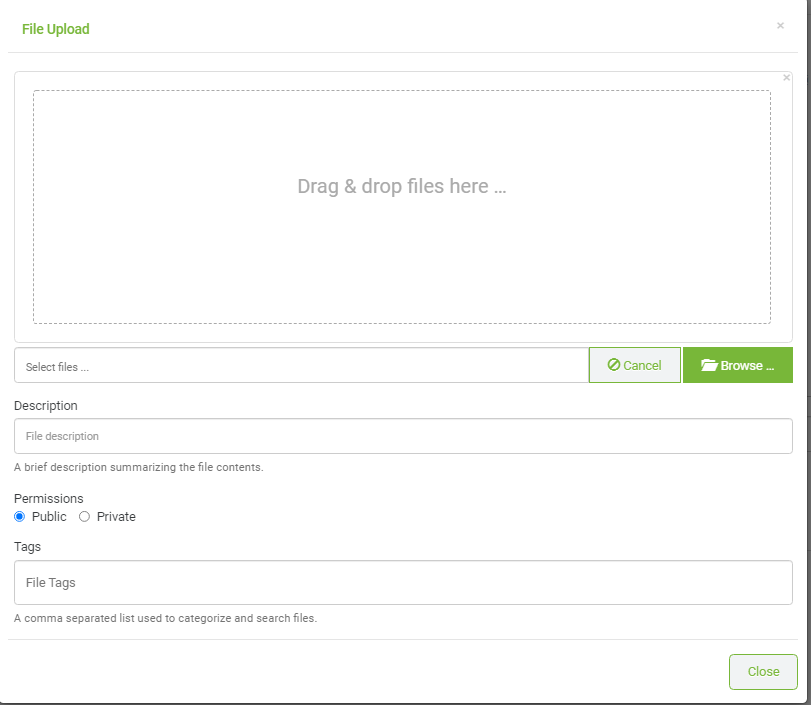Select the Public permission radio button
This screenshot has width=811, height=705.
20,517
